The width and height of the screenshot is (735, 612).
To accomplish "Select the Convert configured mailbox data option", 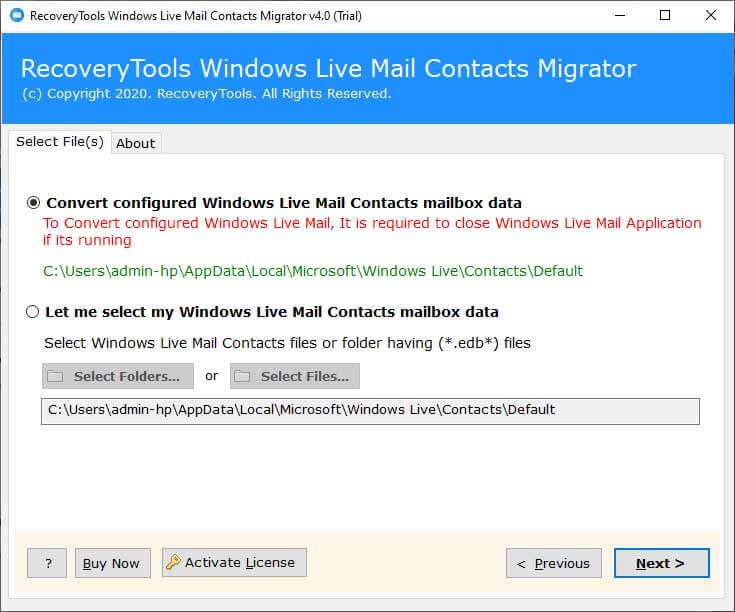I will click(x=33, y=202).
